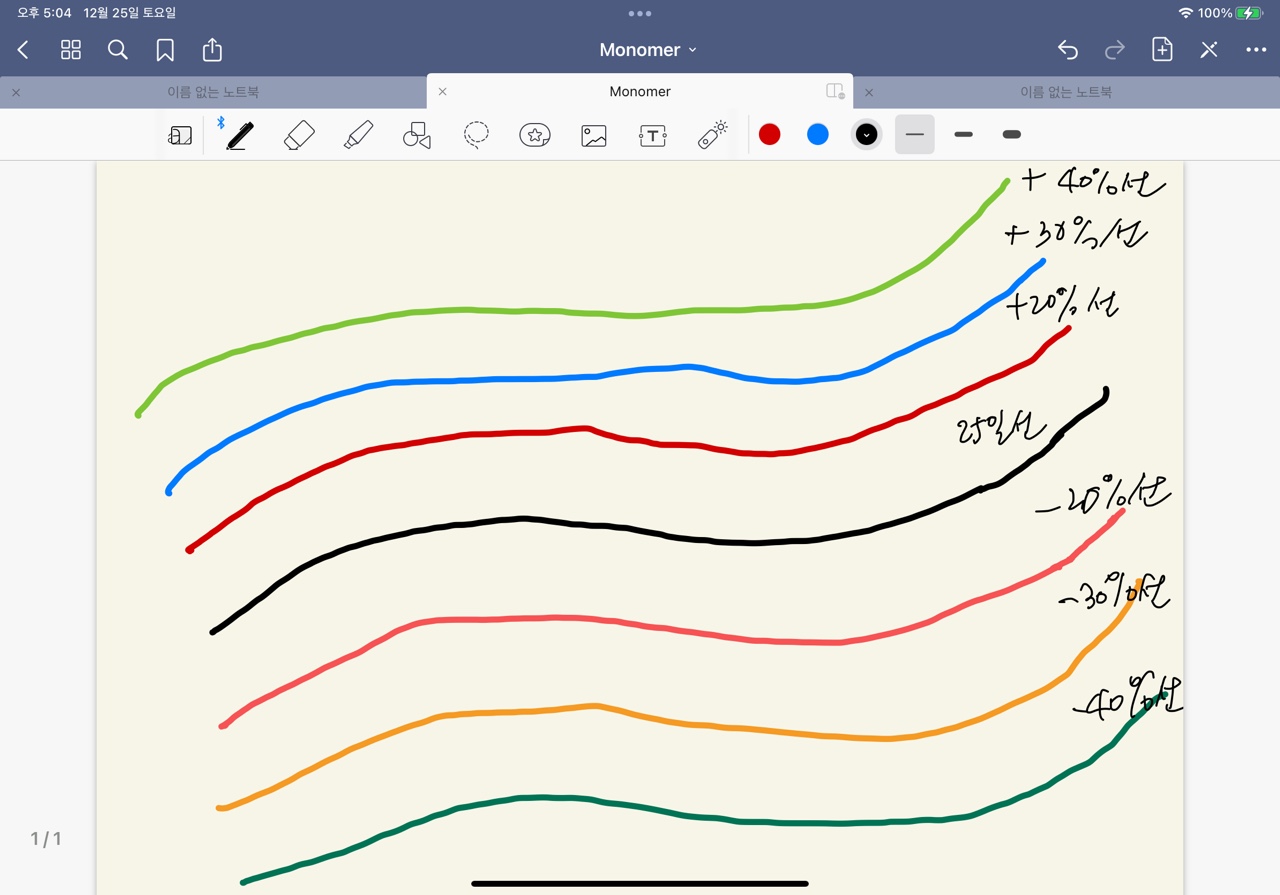Select the Highlighter tool

pyautogui.click(x=358, y=135)
